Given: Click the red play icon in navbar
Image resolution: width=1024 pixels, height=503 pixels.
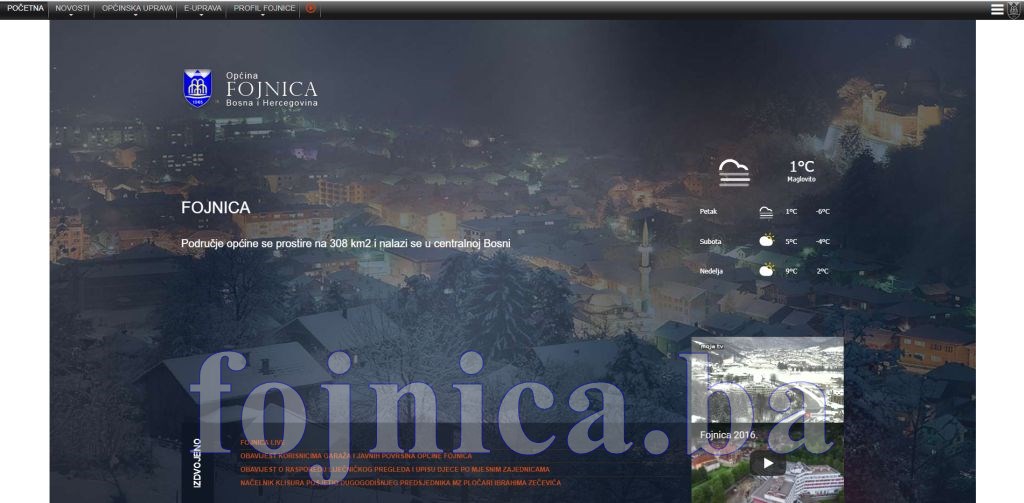Looking at the screenshot, I should pos(311,8).
